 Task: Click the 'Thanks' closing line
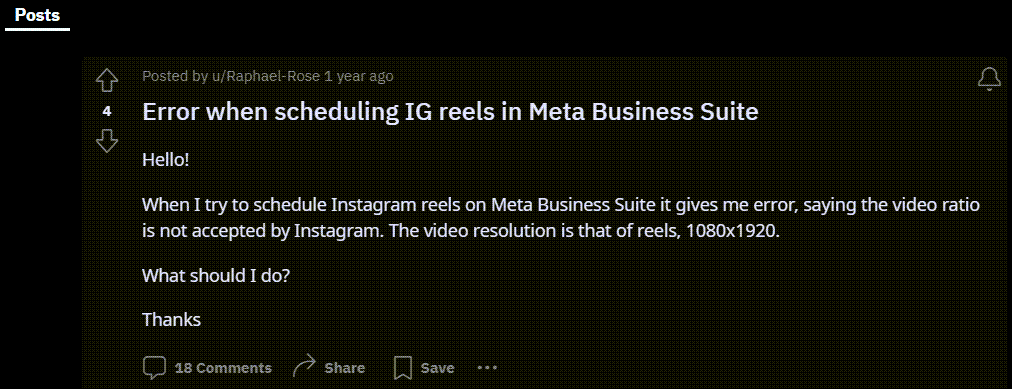click(x=172, y=319)
